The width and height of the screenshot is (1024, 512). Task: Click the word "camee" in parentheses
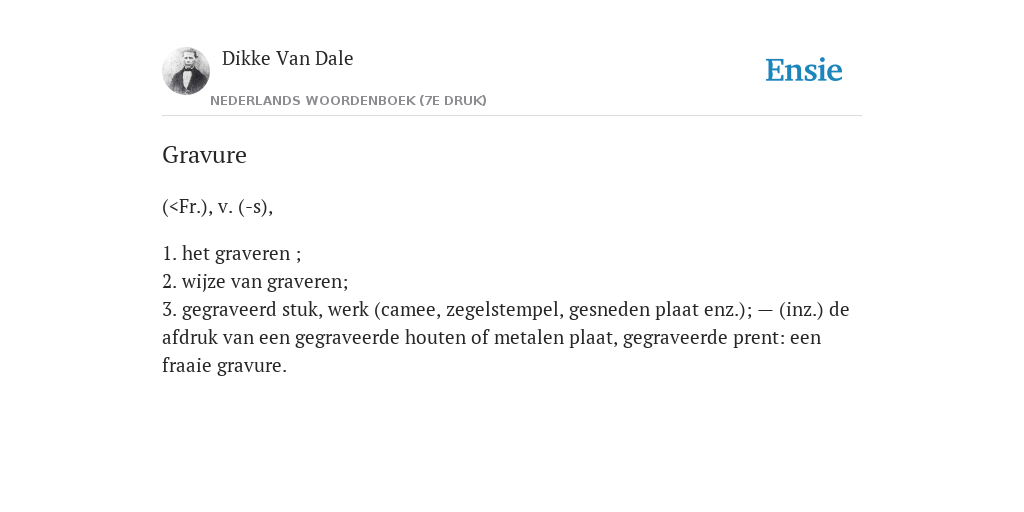[409, 310]
